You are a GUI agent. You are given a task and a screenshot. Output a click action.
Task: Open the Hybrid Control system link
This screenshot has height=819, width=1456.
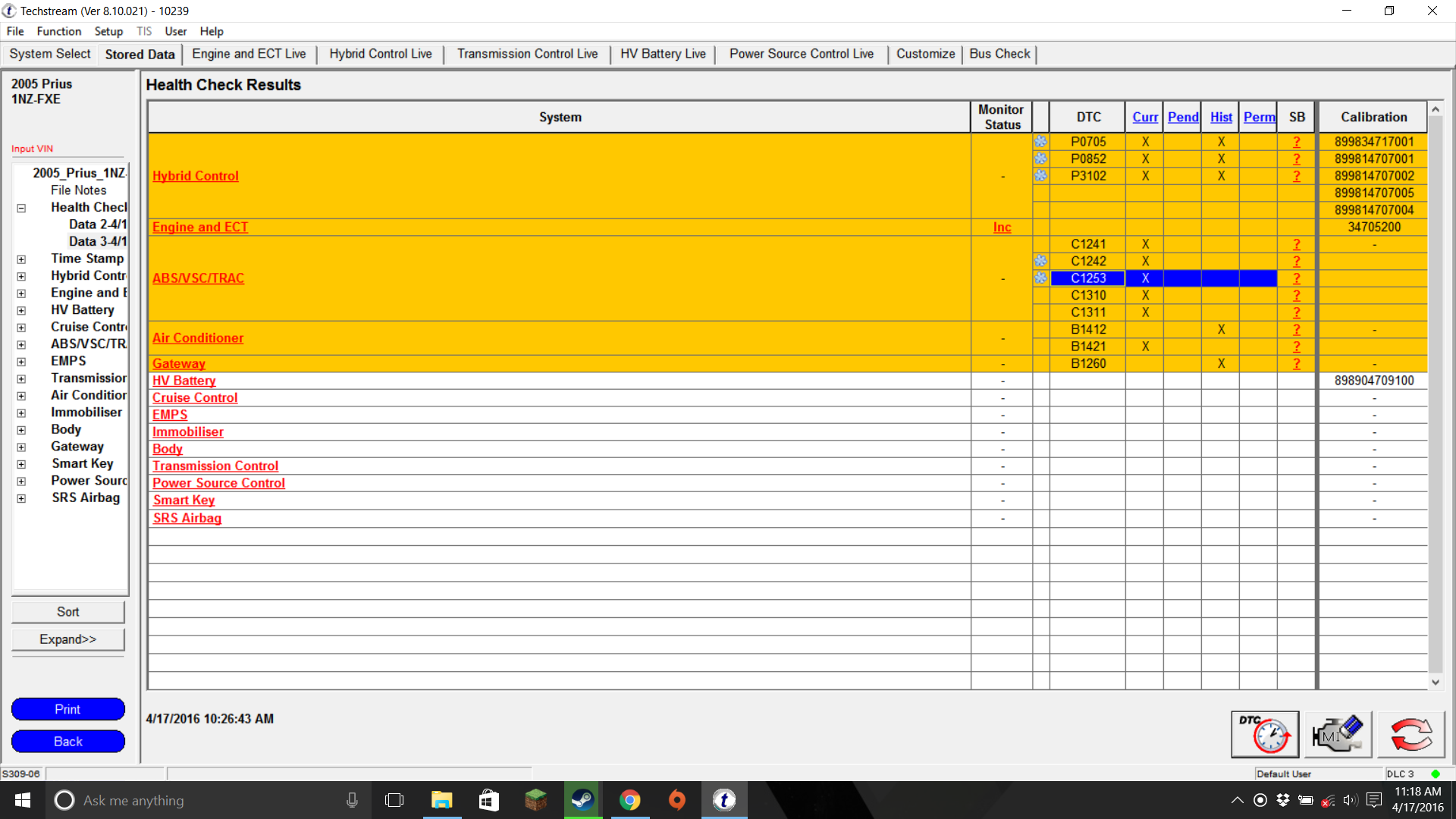pos(196,176)
